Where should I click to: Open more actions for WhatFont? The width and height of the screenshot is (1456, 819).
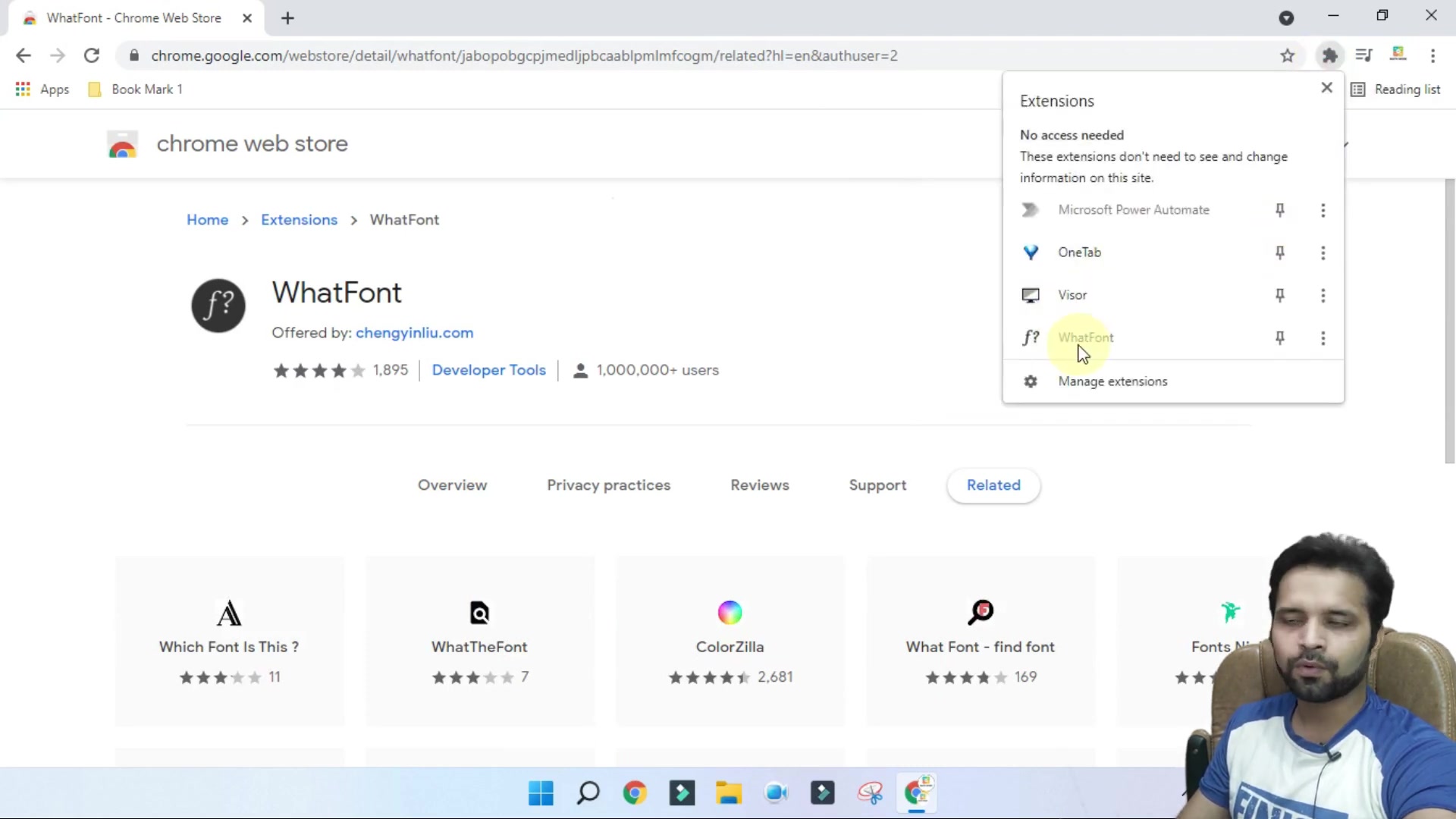click(x=1323, y=337)
